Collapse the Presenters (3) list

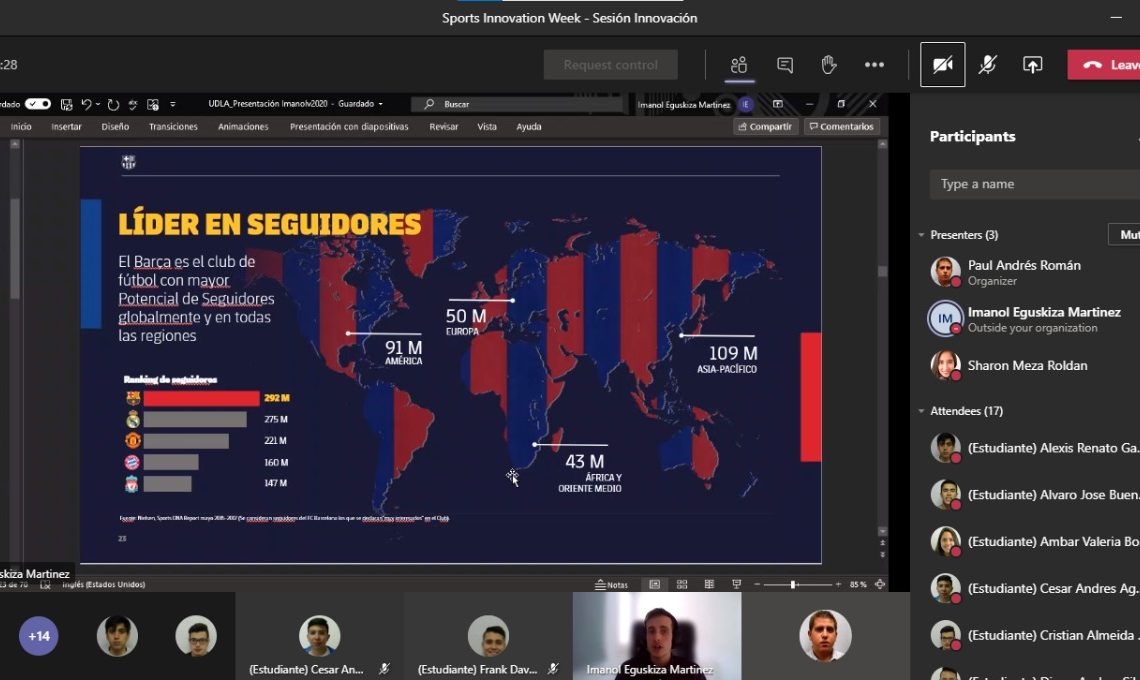pos(921,235)
